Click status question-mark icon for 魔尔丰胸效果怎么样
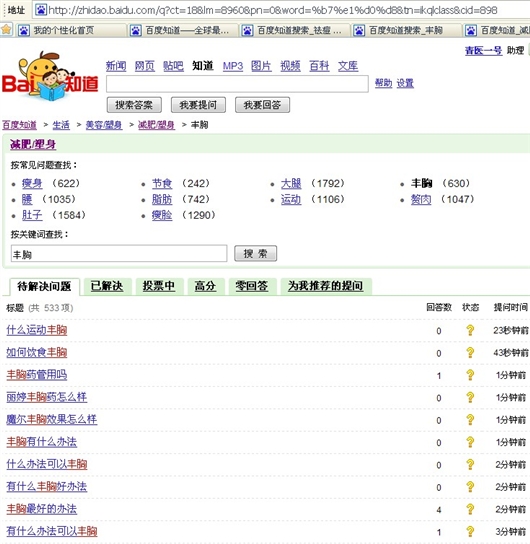 click(470, 419)
